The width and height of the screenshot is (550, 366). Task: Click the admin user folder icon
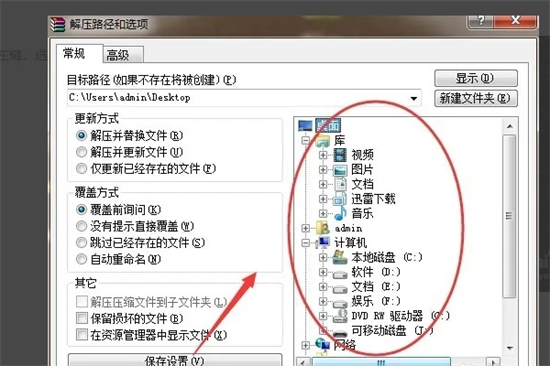323,228
